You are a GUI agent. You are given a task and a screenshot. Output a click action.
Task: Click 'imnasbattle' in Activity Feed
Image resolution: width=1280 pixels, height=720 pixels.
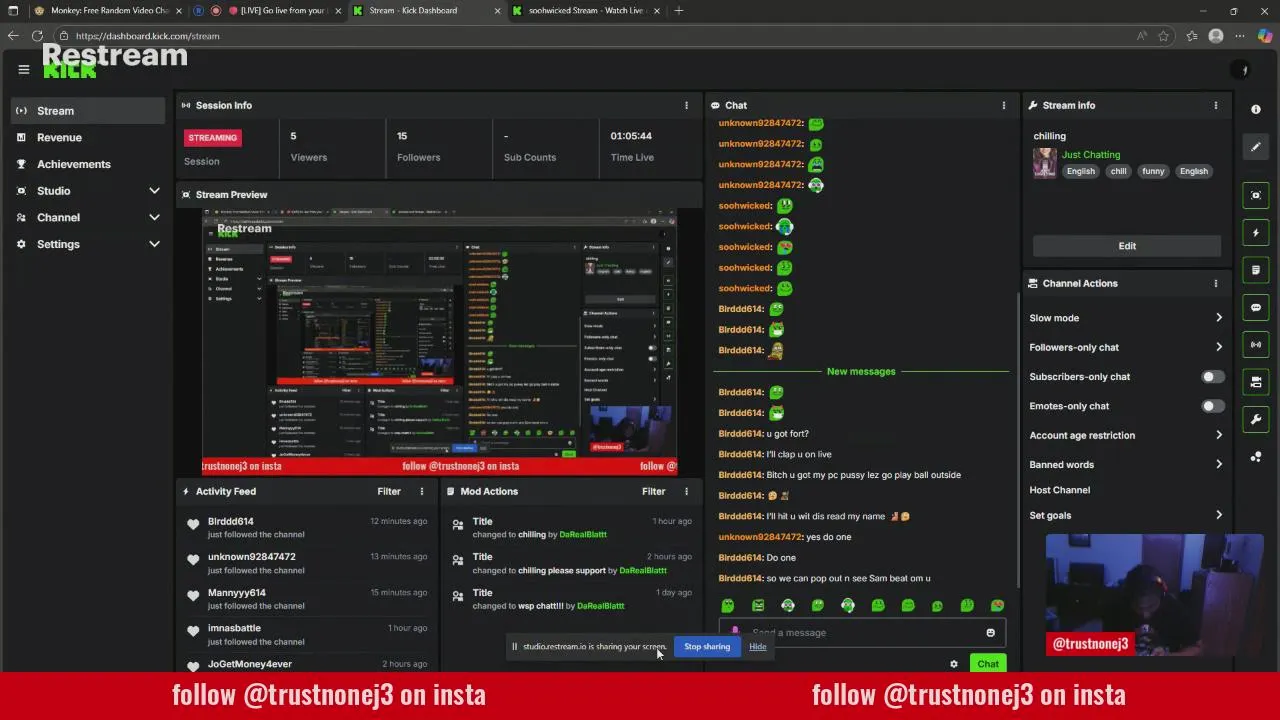234,628
